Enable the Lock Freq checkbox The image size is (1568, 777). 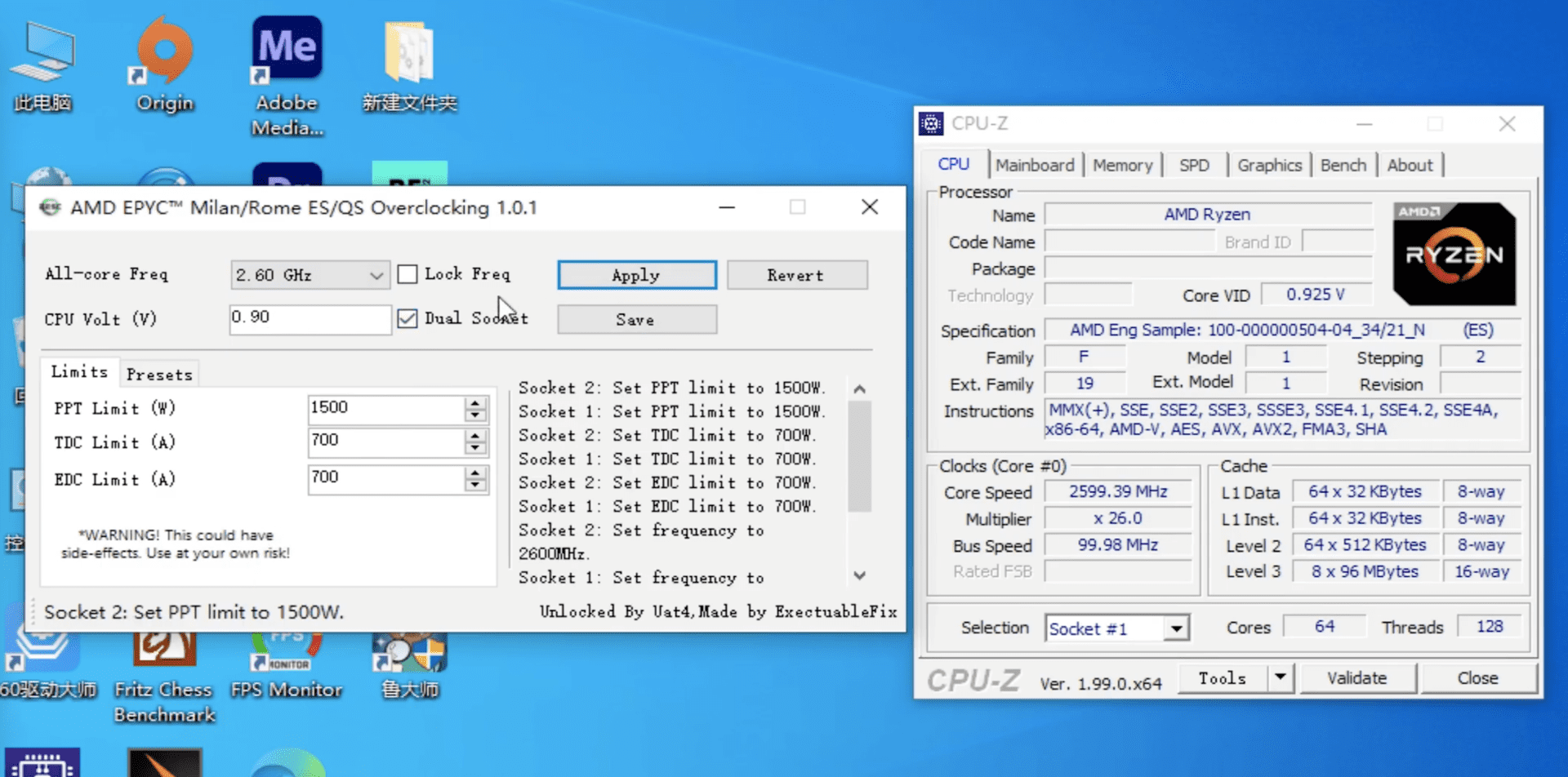[408, 274]
